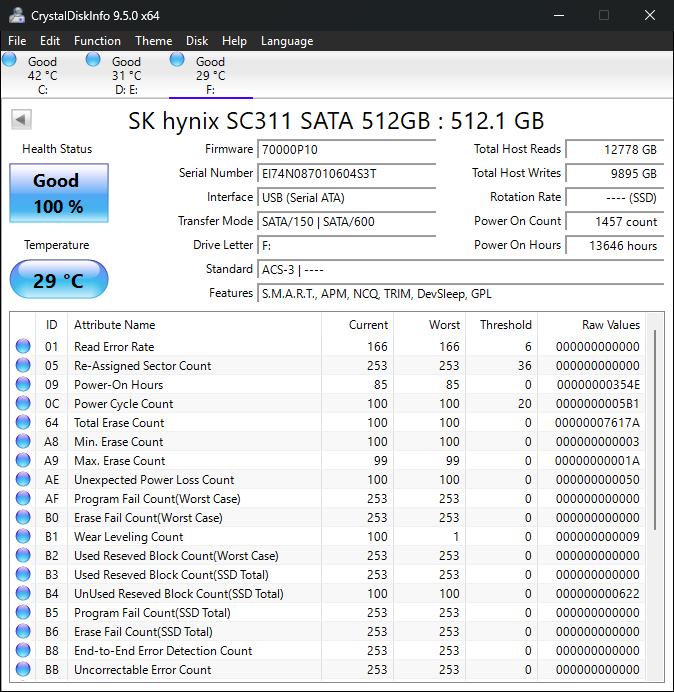Open the Disk menu
The image size is (674, 692).
tap(197, 41)
